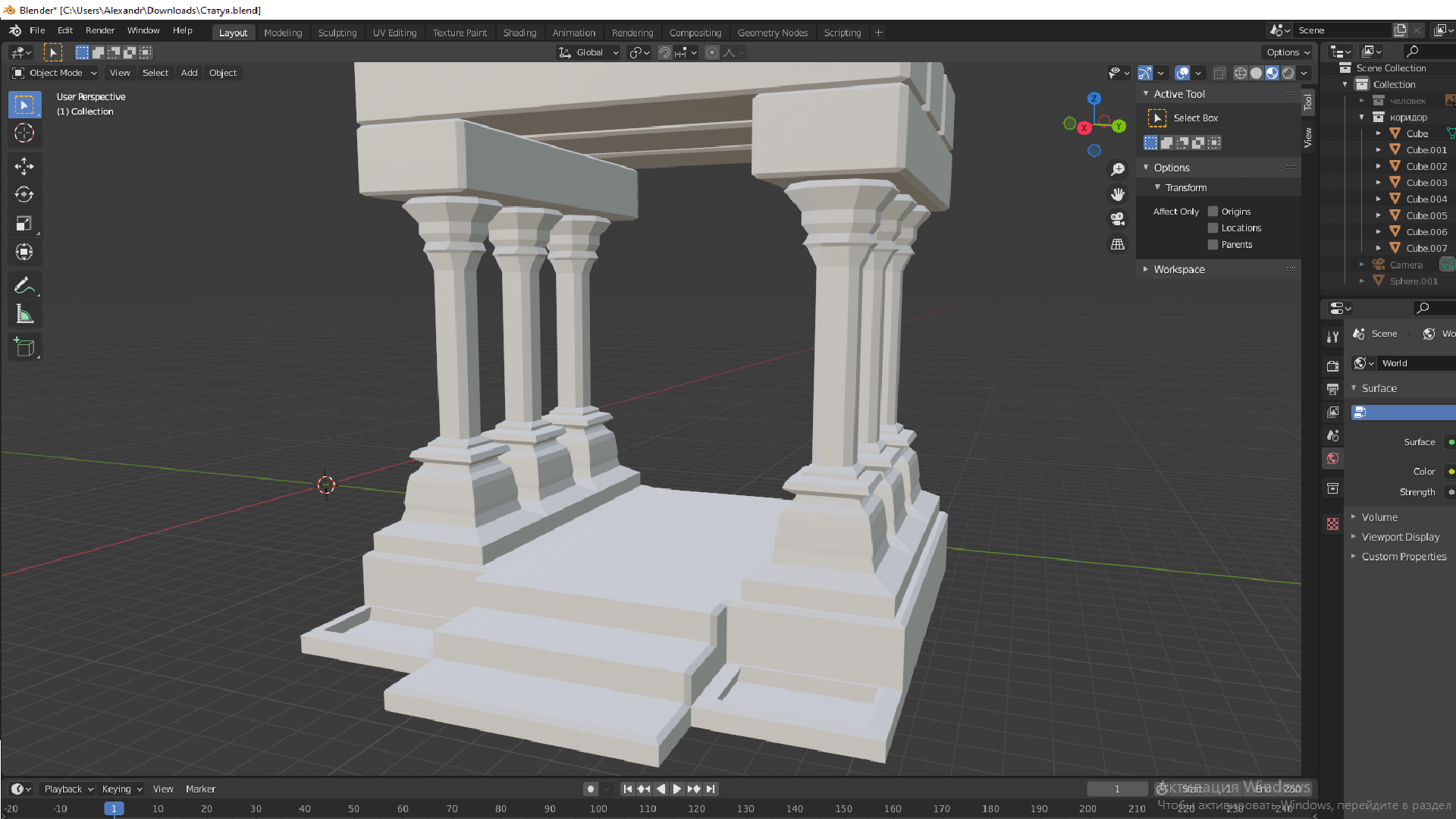
Task: Click the current frame number field
Action: coord(1117,789)
